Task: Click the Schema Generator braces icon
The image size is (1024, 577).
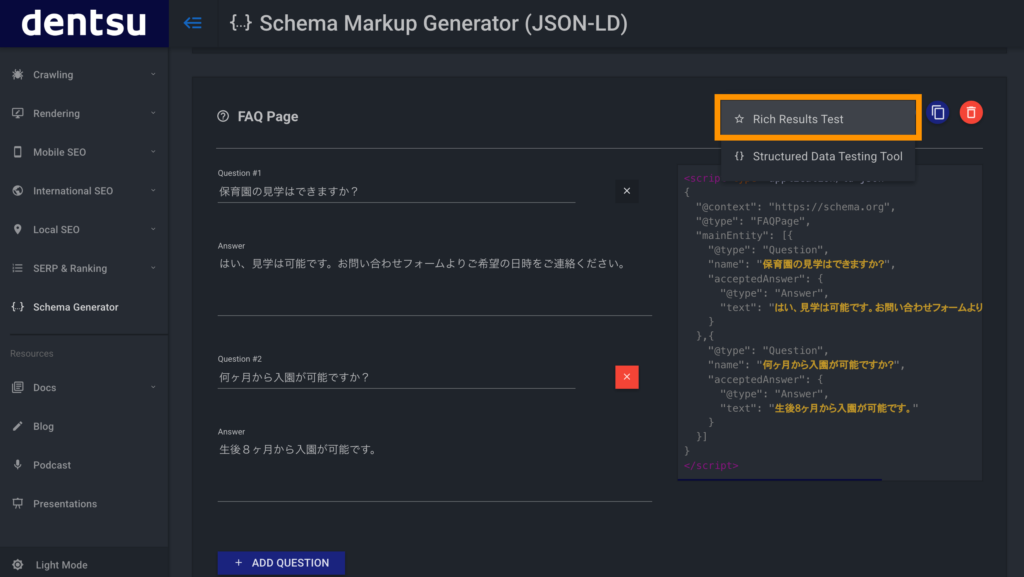Action: click(18, 307)
